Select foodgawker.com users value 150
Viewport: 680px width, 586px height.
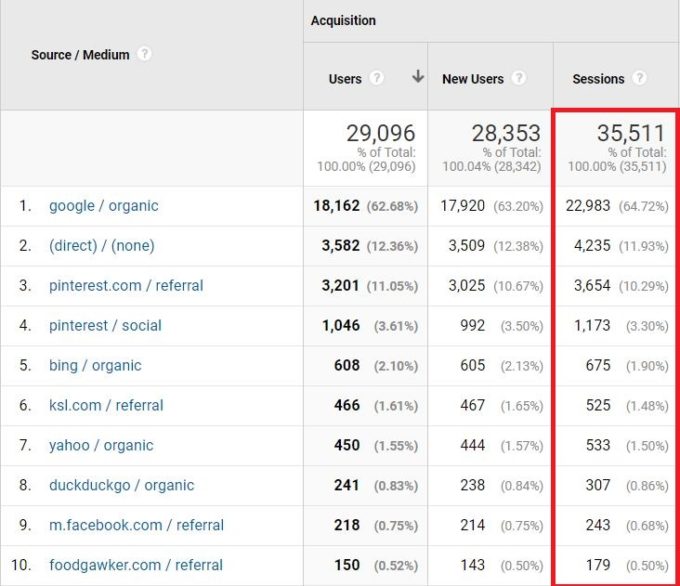(347, 565)
